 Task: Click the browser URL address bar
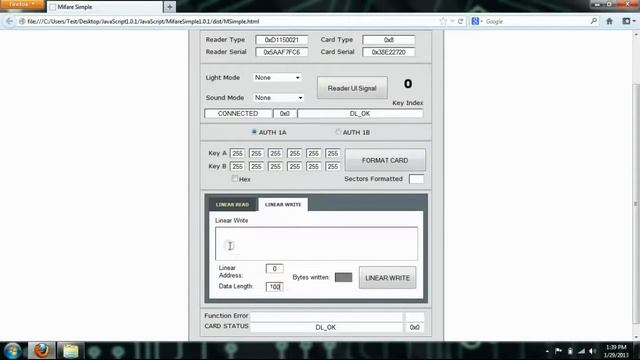tap(229, 21)
